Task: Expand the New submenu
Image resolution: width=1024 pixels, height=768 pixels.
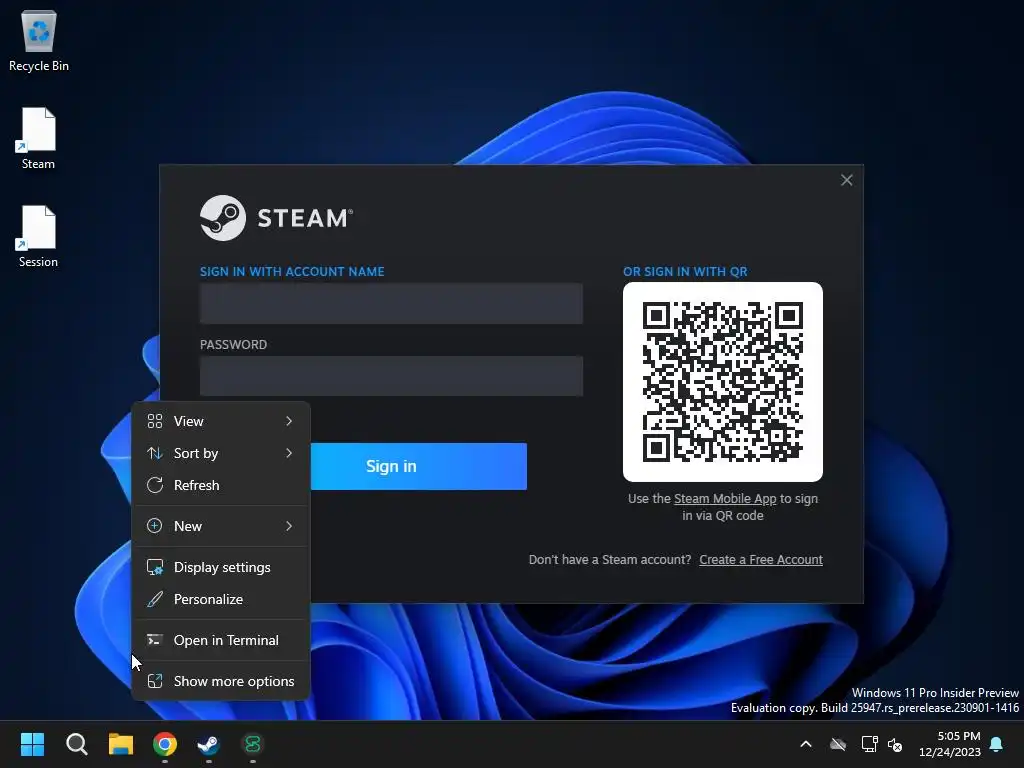Action: tap(221, 526)
